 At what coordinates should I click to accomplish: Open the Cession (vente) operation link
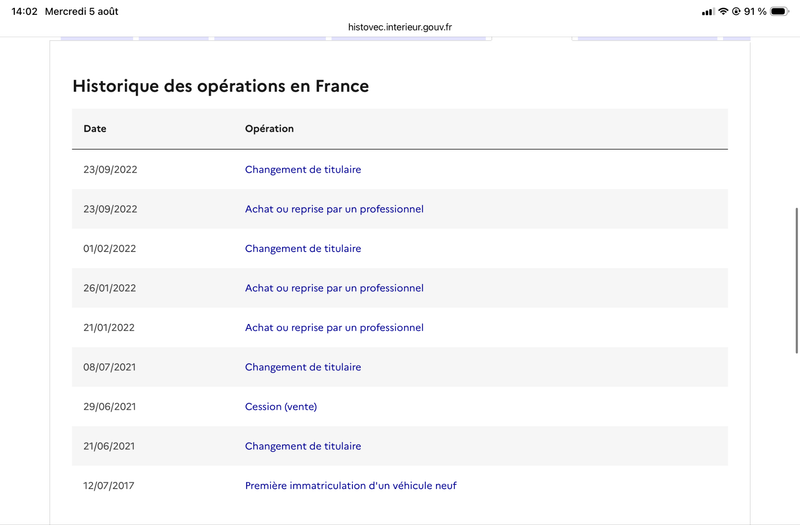coord(281,407)
